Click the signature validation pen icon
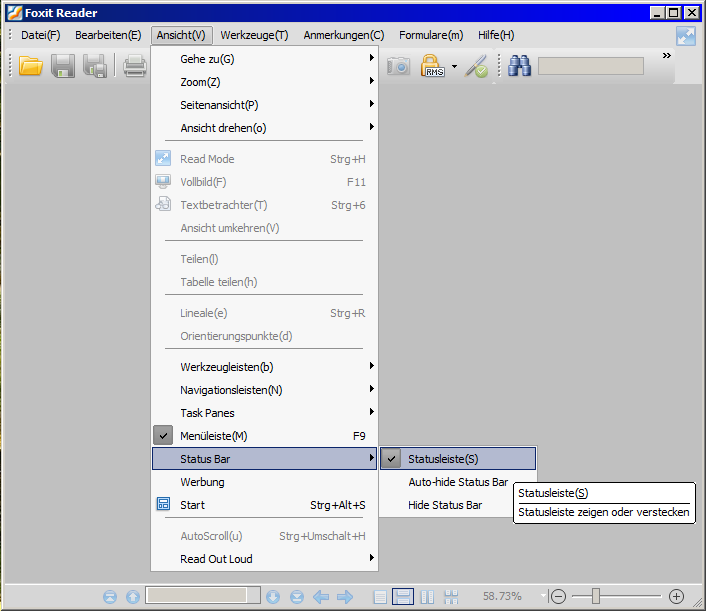The width and height of the screenshot is (706, 611). tap(477, 66)
